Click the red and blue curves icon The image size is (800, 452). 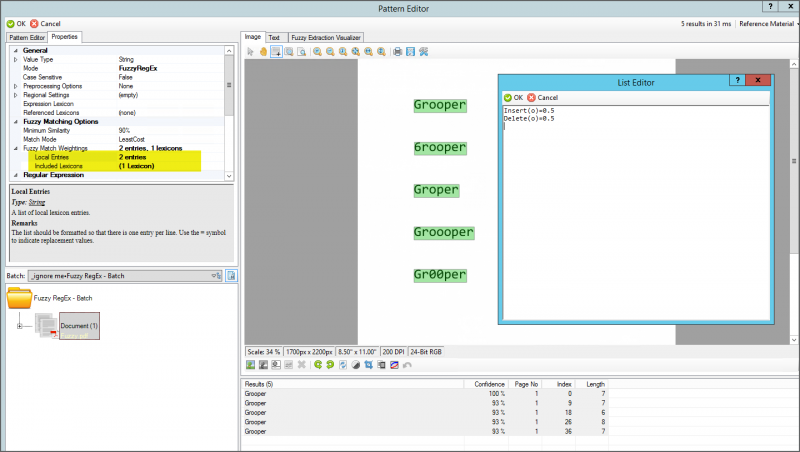pyautogui.click(x=394, y=365)
